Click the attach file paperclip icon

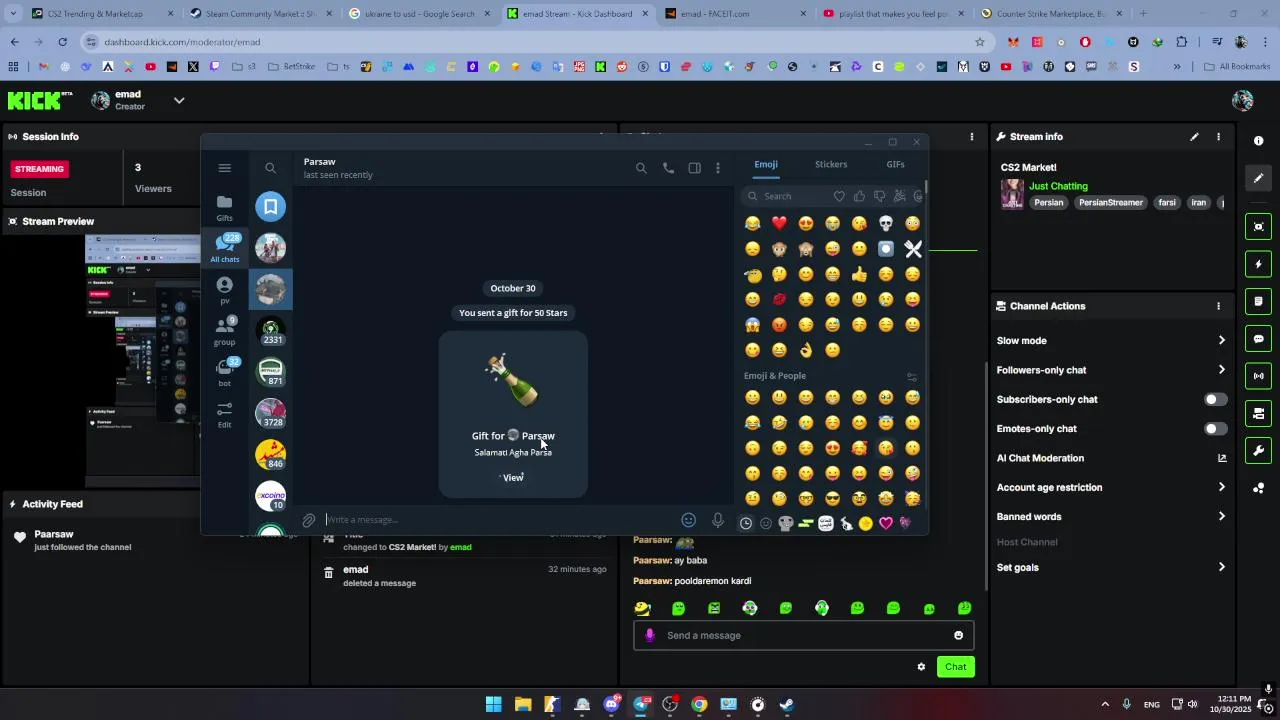[x=309, y=520]
